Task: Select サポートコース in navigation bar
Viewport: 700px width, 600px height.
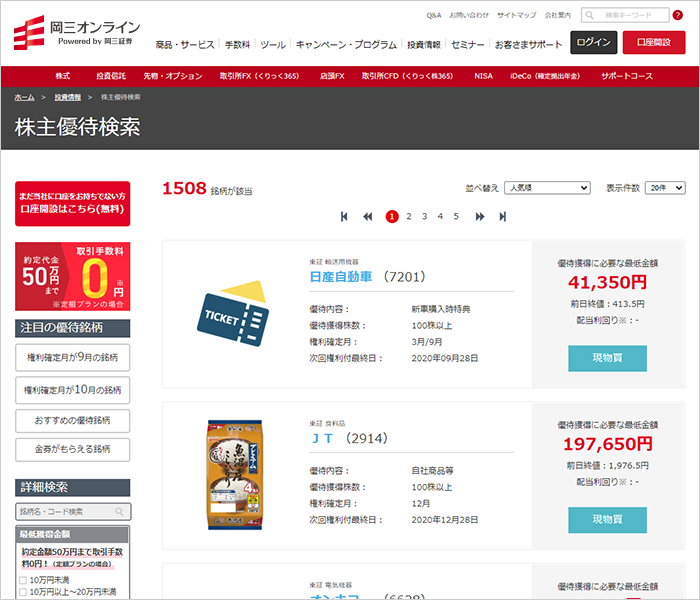Action: pyautogui.click(x=627, y=76)
